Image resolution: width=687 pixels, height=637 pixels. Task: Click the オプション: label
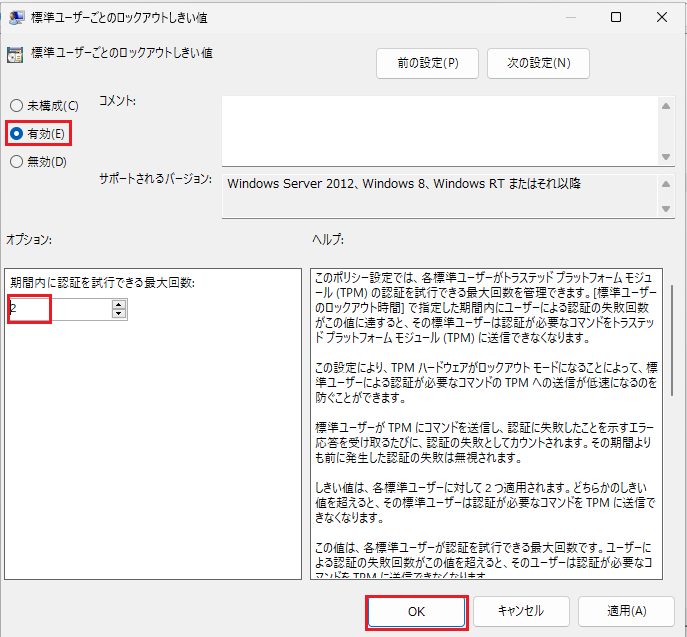pyautogui.click(x=29, y=240)
